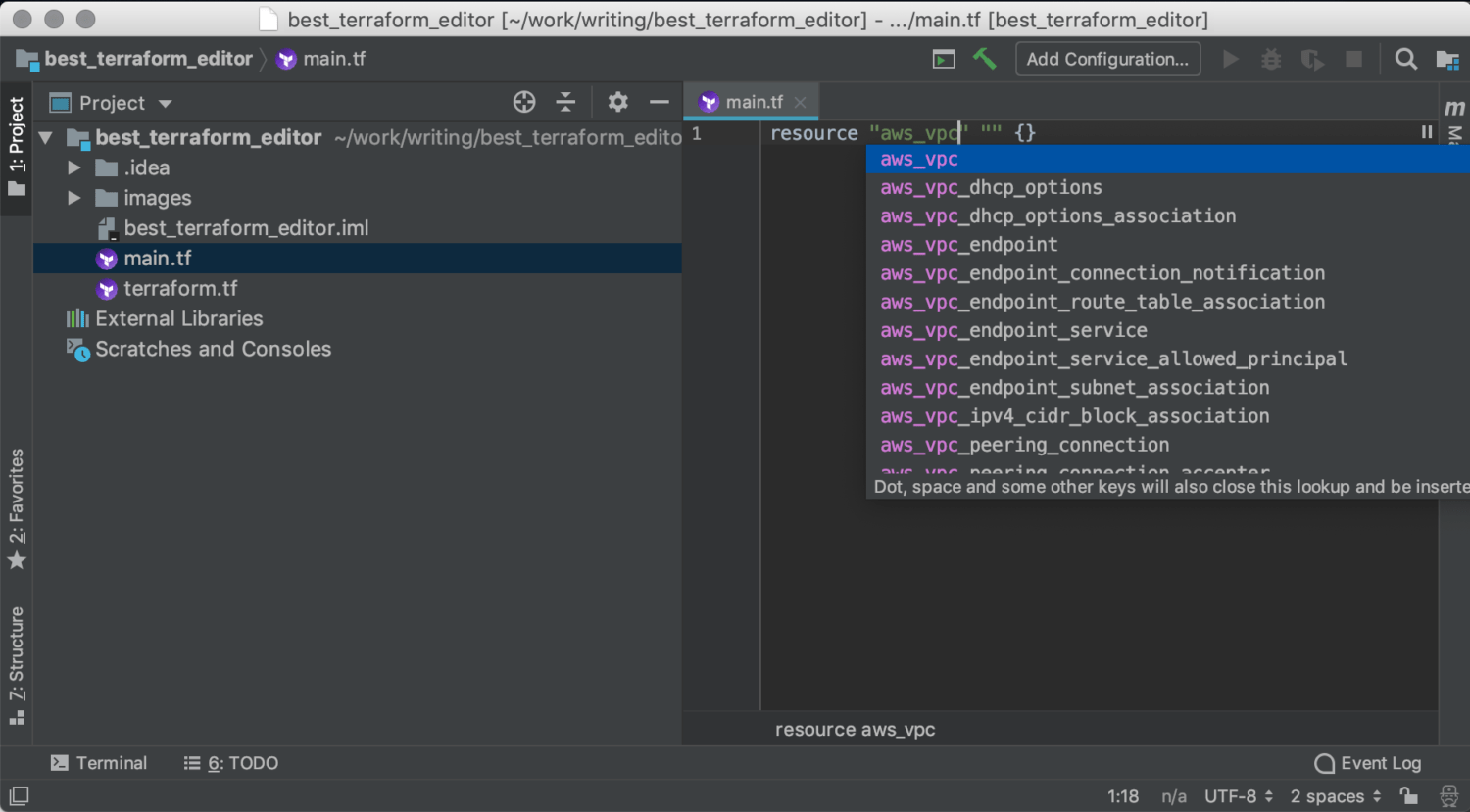This screenshot has width=1470, height=812.
Task: Click the Event Log icon
Action: tap(1324, 763)
